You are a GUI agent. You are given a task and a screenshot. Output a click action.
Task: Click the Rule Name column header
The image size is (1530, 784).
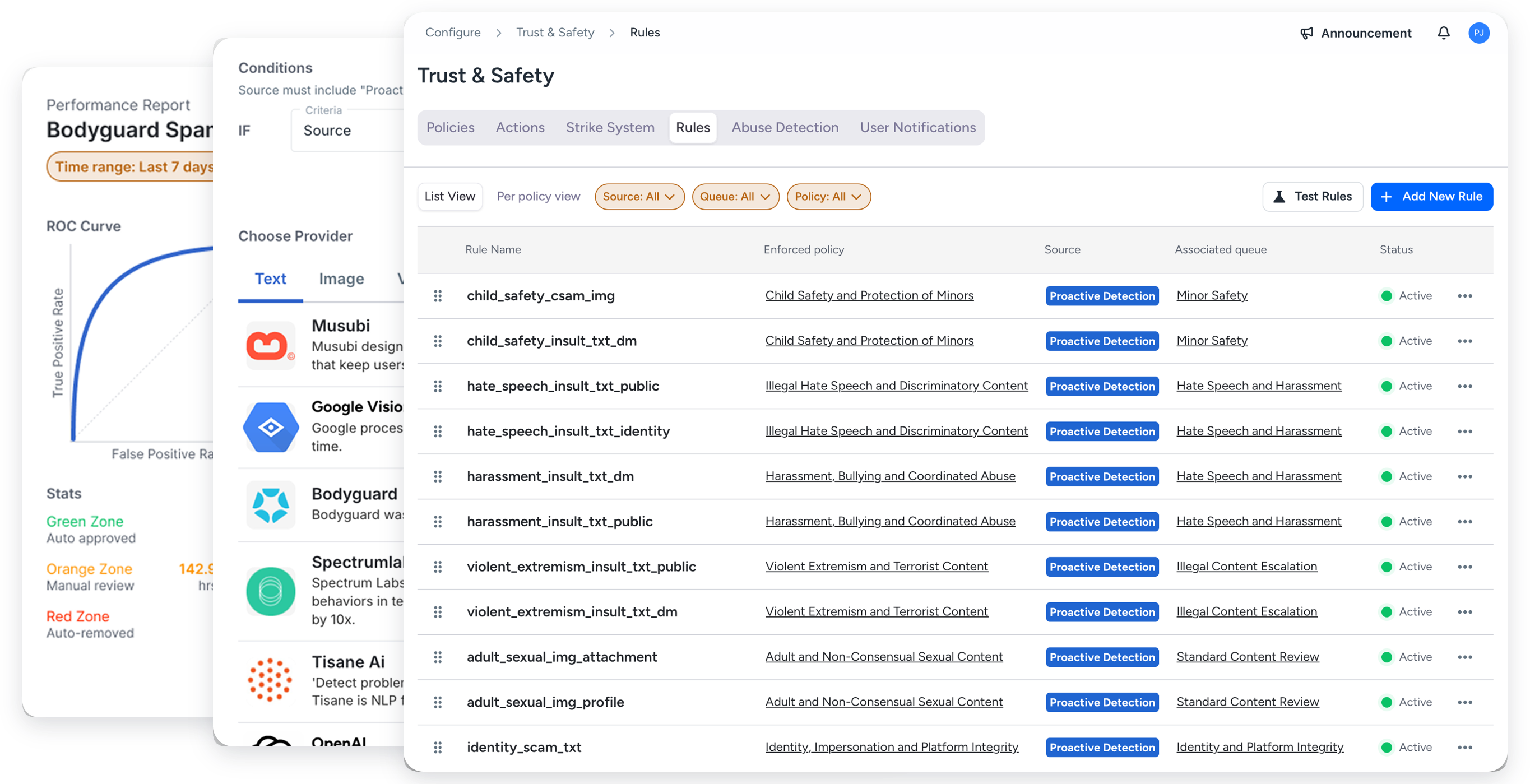[493, 249]
